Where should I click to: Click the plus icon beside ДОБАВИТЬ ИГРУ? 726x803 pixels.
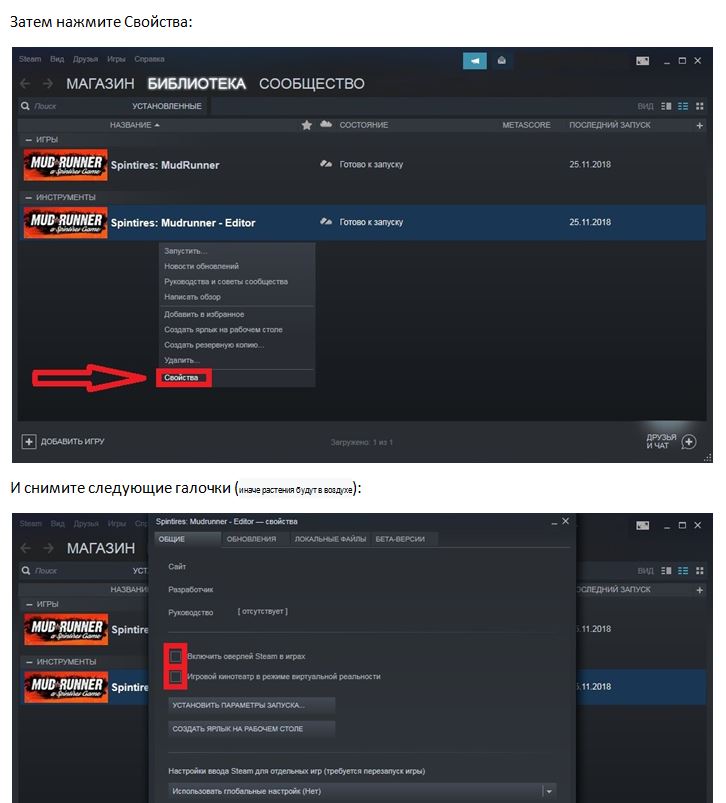click(x=29, y=441)
